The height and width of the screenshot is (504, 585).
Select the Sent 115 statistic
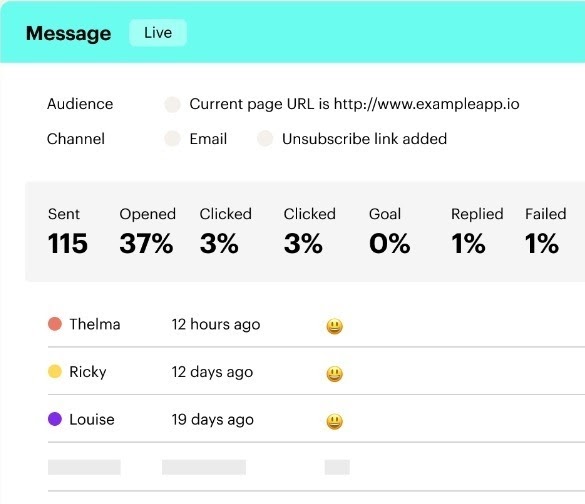(x=68, y=231)
